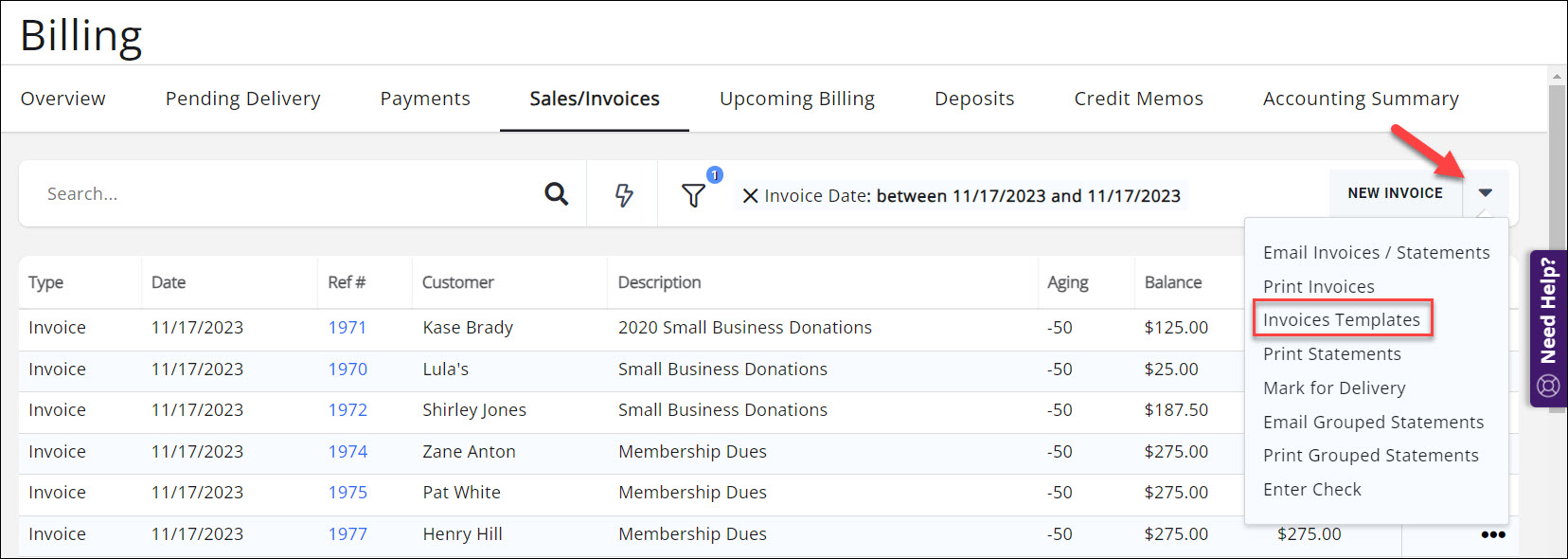
Task: Open invoice reference 1971 link
Action: [x=347, y=328]
